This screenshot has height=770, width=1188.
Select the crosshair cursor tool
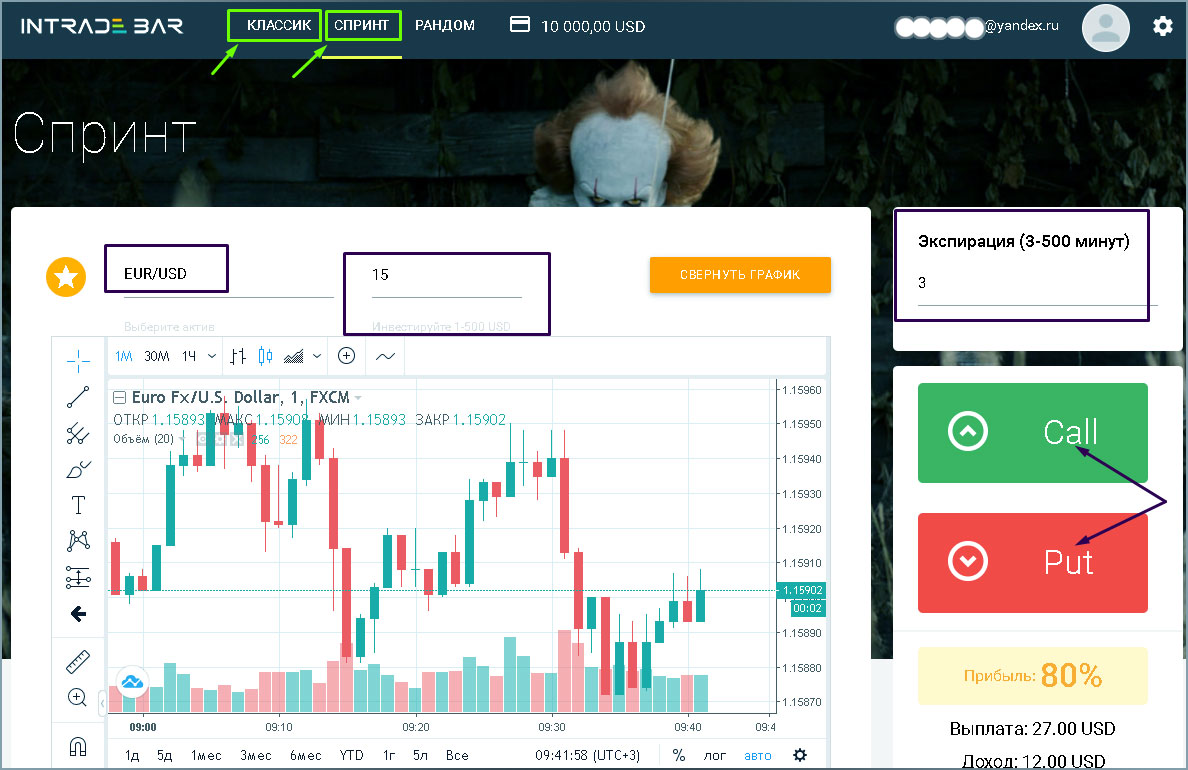click(78, 361)
